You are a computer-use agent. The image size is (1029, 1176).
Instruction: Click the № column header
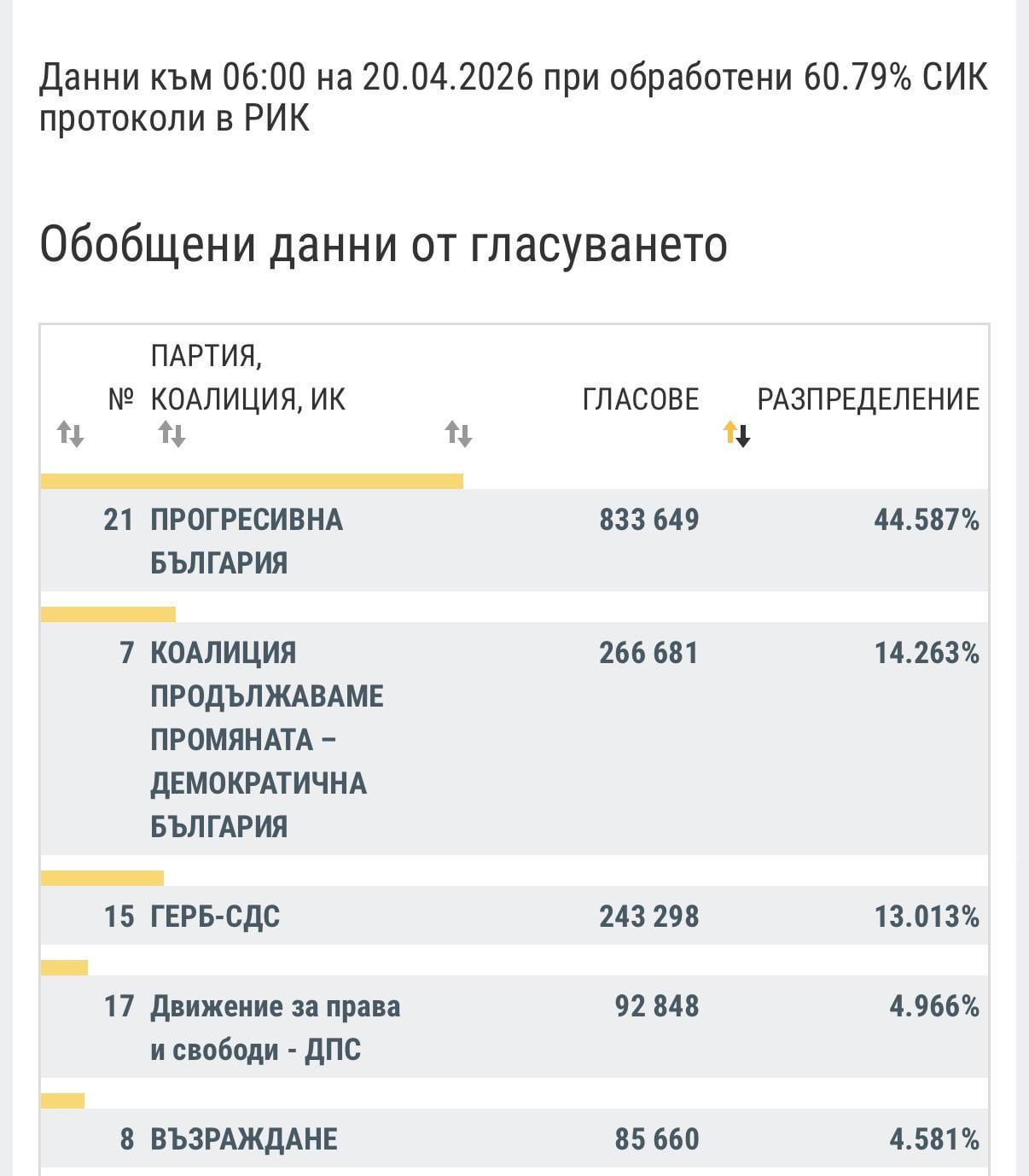tap(121, 399)
